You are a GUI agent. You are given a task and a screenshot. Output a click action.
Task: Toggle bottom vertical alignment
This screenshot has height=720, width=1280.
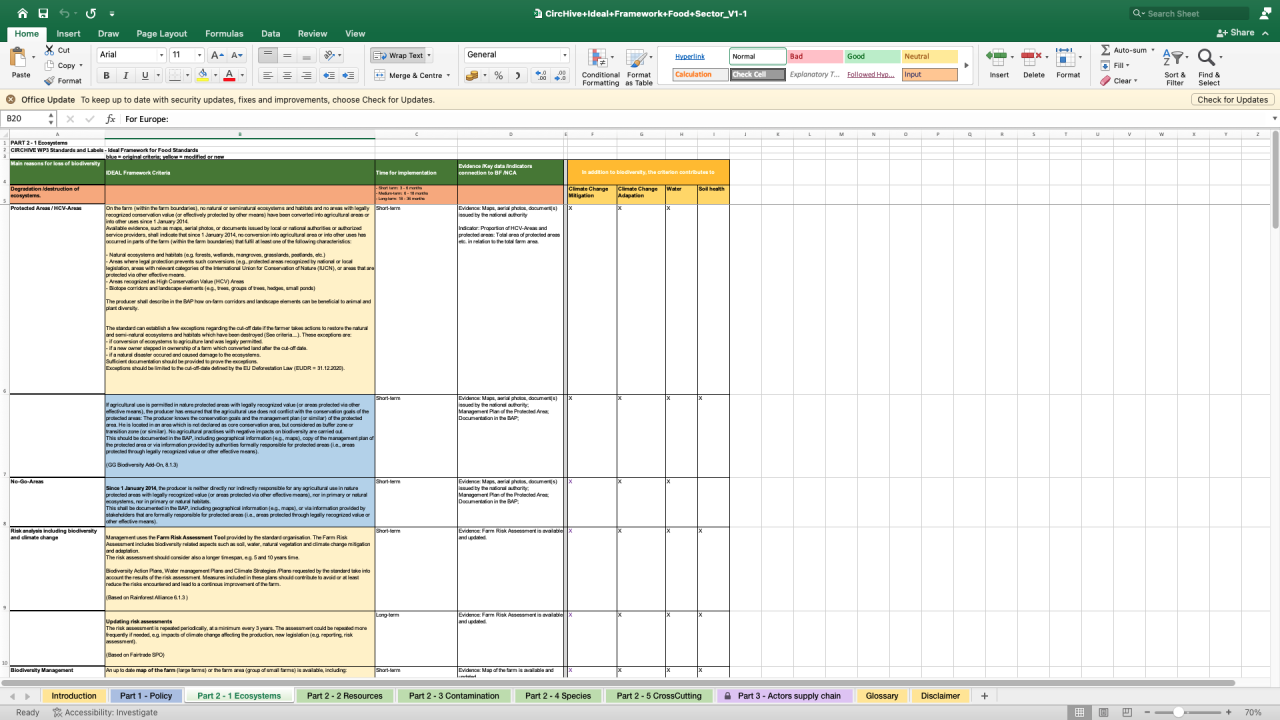[307, 55]
